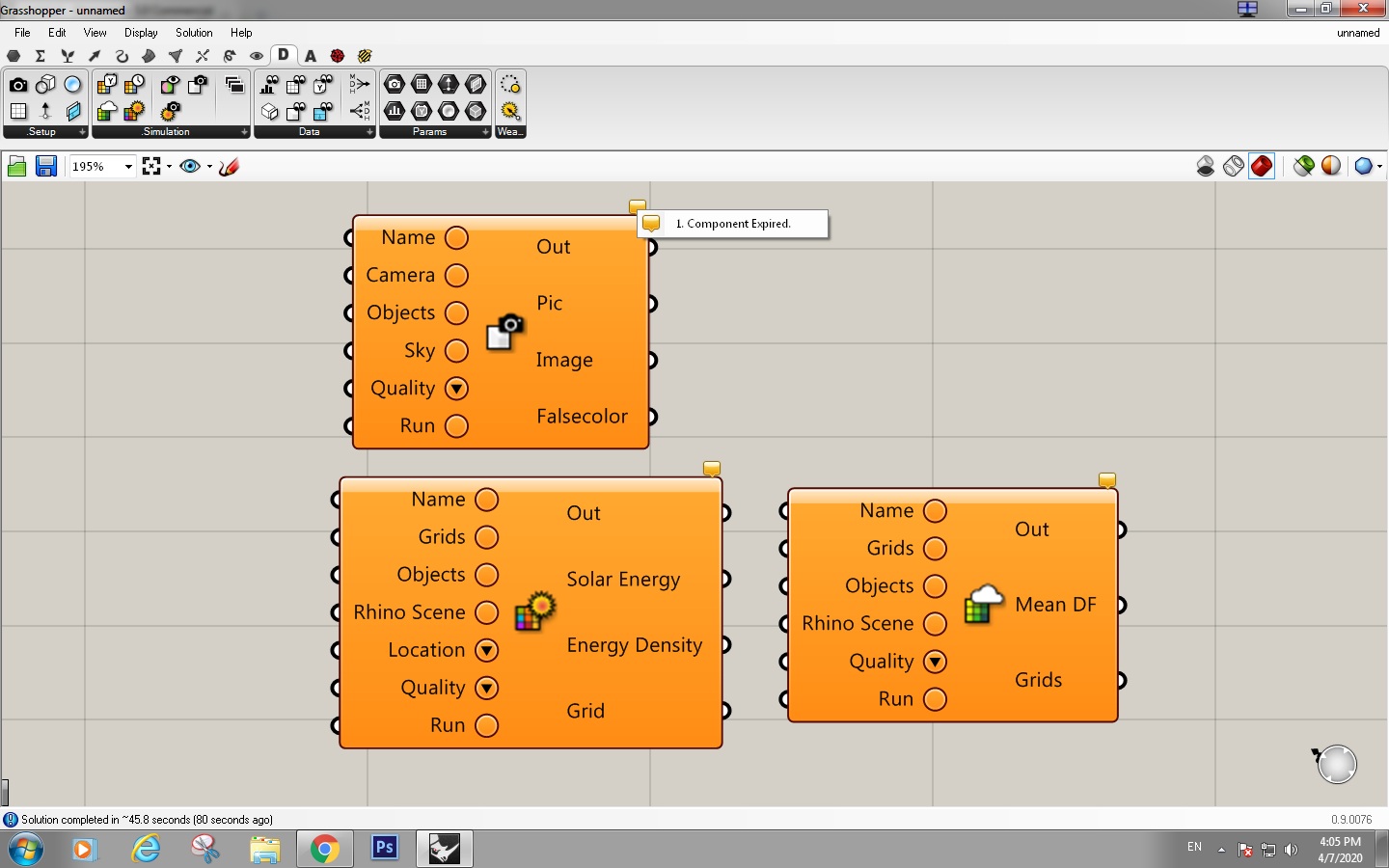Select the D ribbon tab
Image resolution: width=1389 pixels, height=868 pixels.
(x=284, y=55)
